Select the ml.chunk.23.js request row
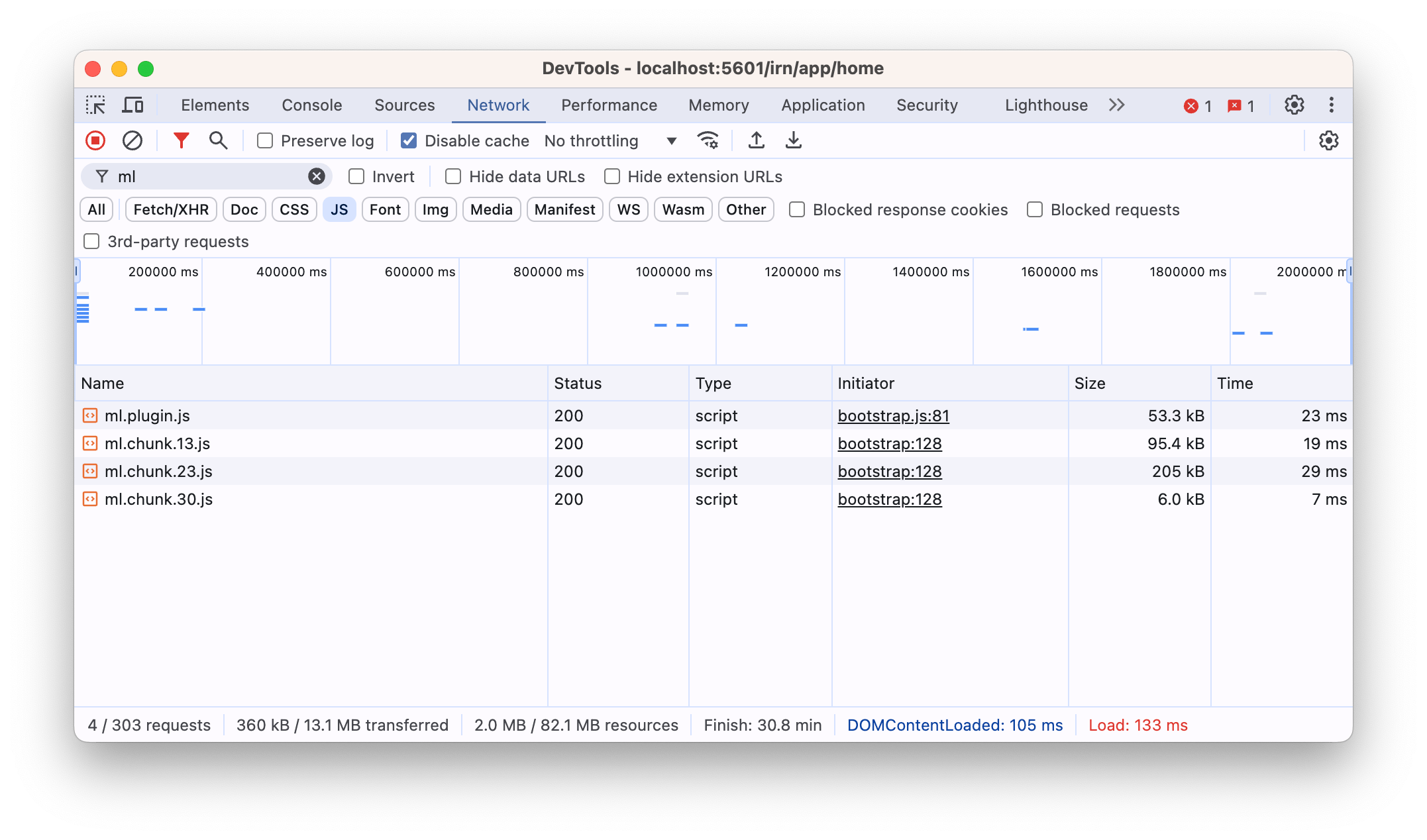 click(713, 471)
